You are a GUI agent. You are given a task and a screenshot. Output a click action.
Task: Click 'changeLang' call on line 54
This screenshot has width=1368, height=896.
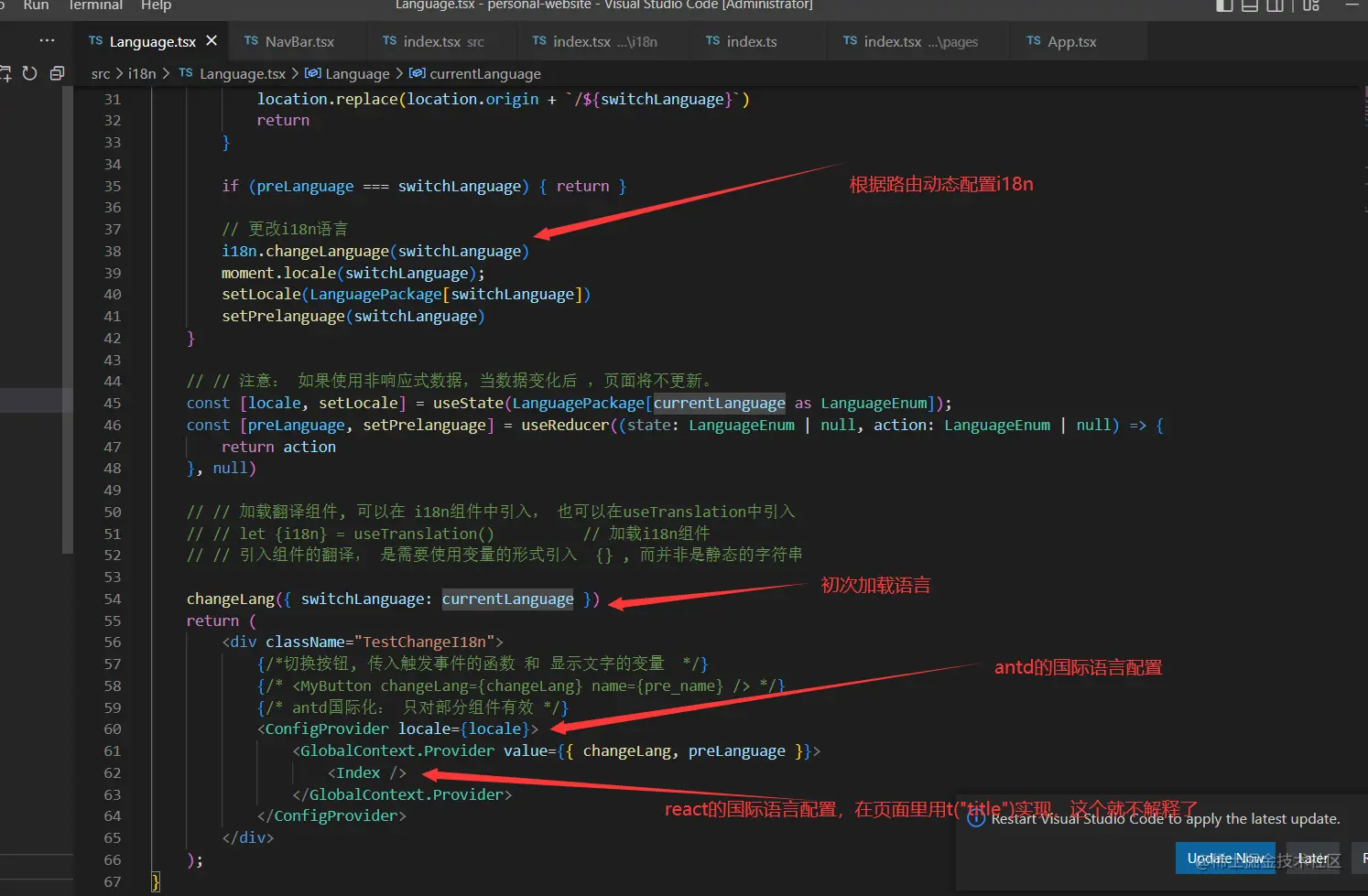click(231, 599)
